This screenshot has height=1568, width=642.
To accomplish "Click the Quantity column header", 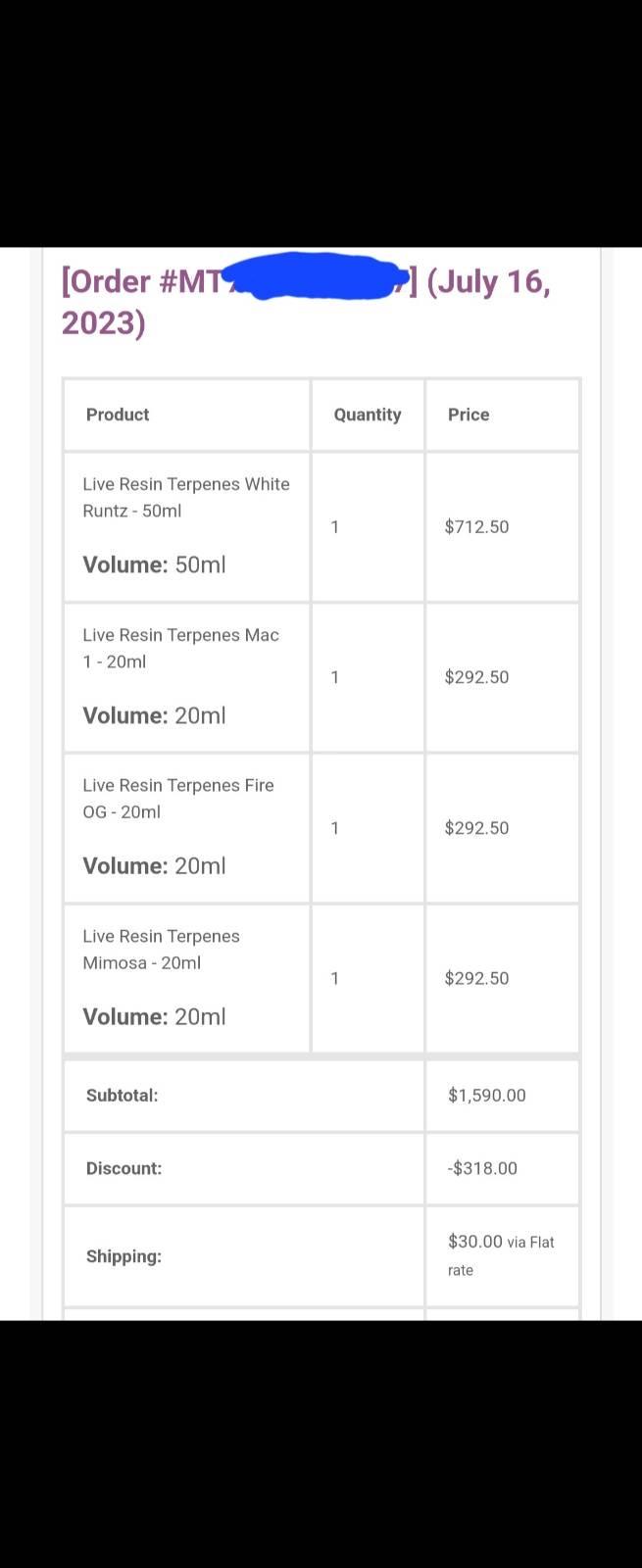I will (368, 415).
